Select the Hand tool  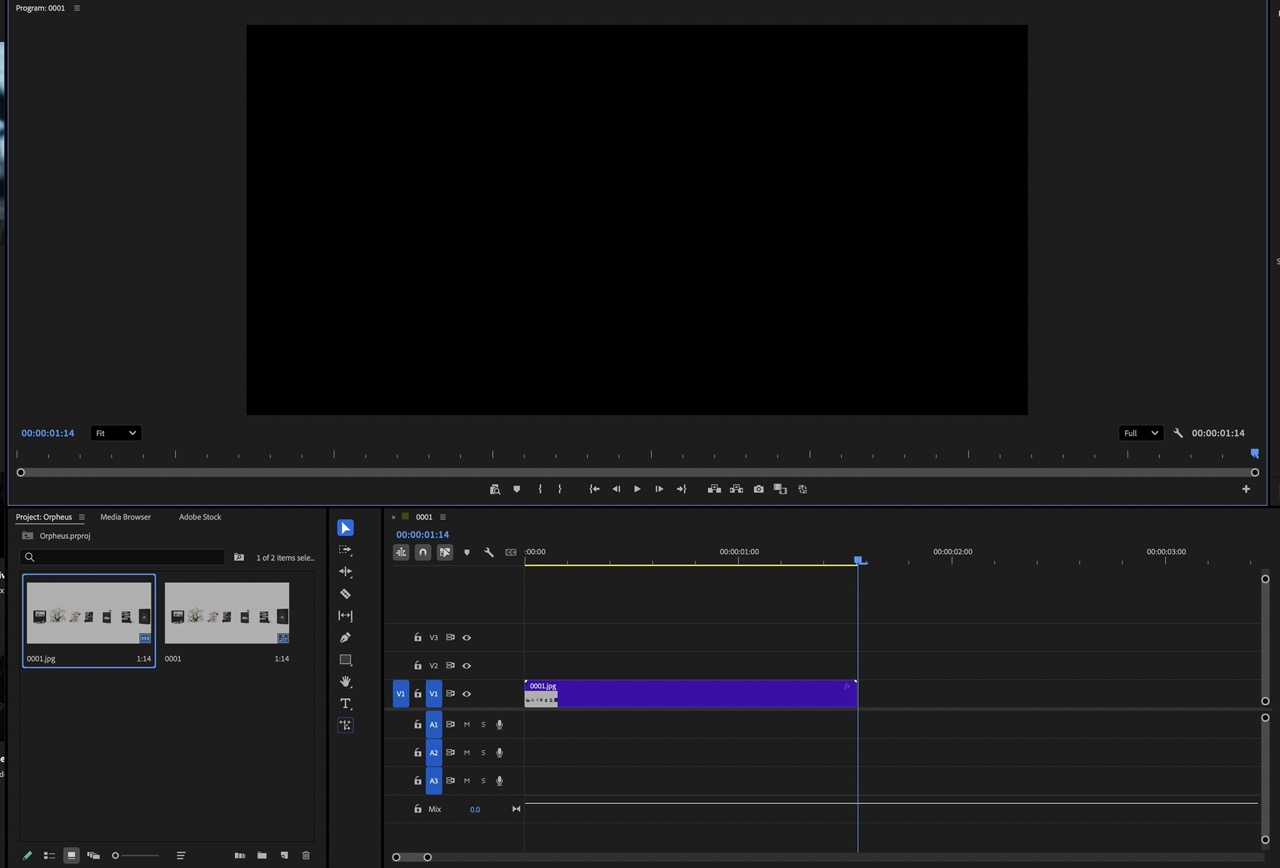point(345,682)
